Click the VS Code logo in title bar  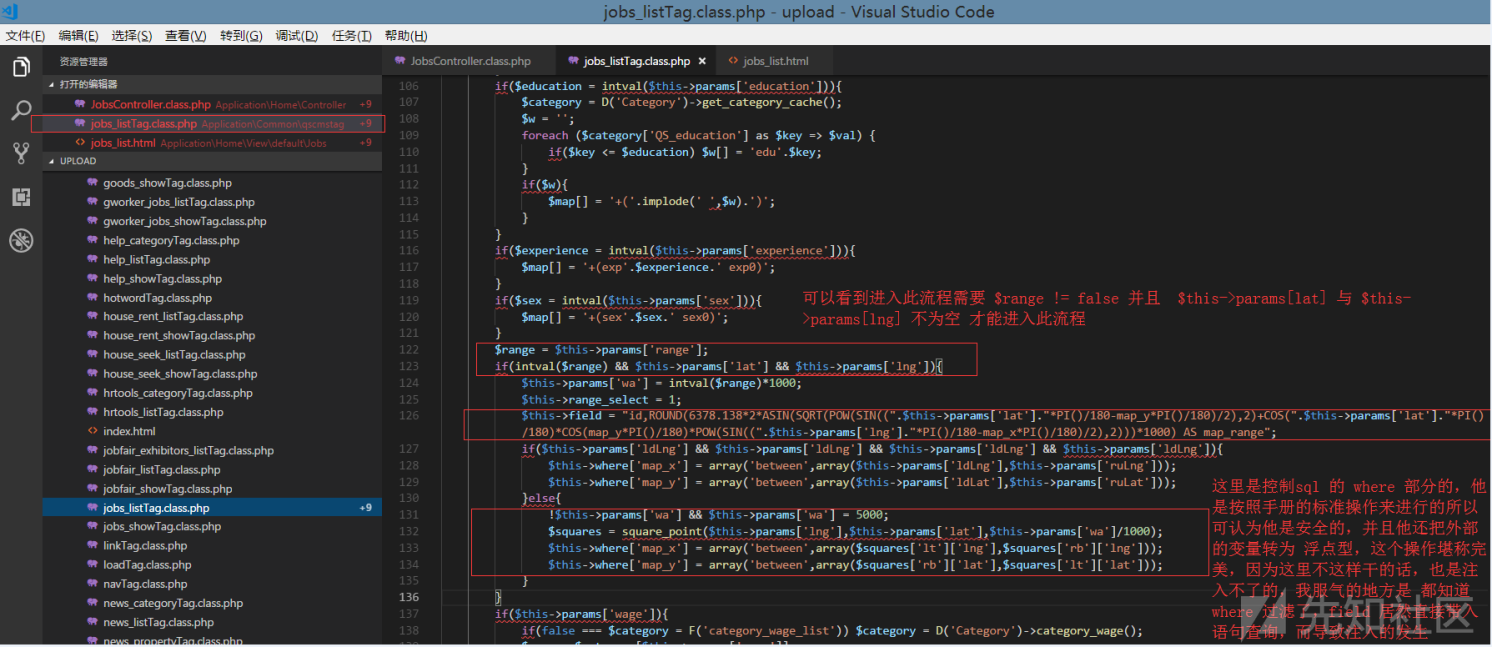pyautogui.click(x=13, y=12)
